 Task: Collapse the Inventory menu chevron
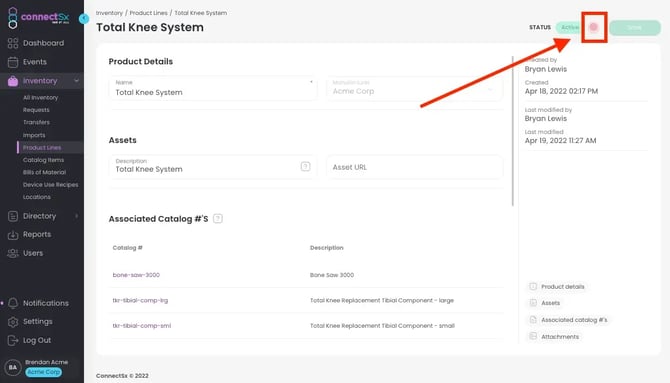click(76, 81)
